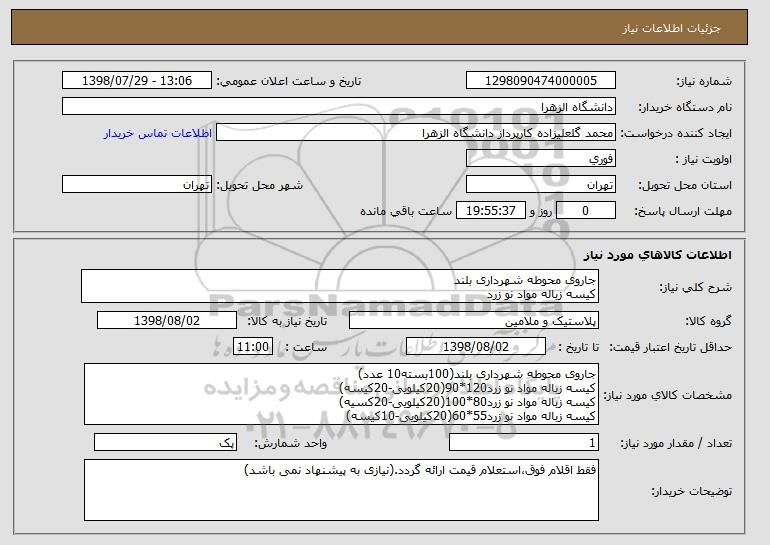Click the spec line with 60*55 bag size
Viewport: 770px width, 545px height.
(x=471, y=416)
